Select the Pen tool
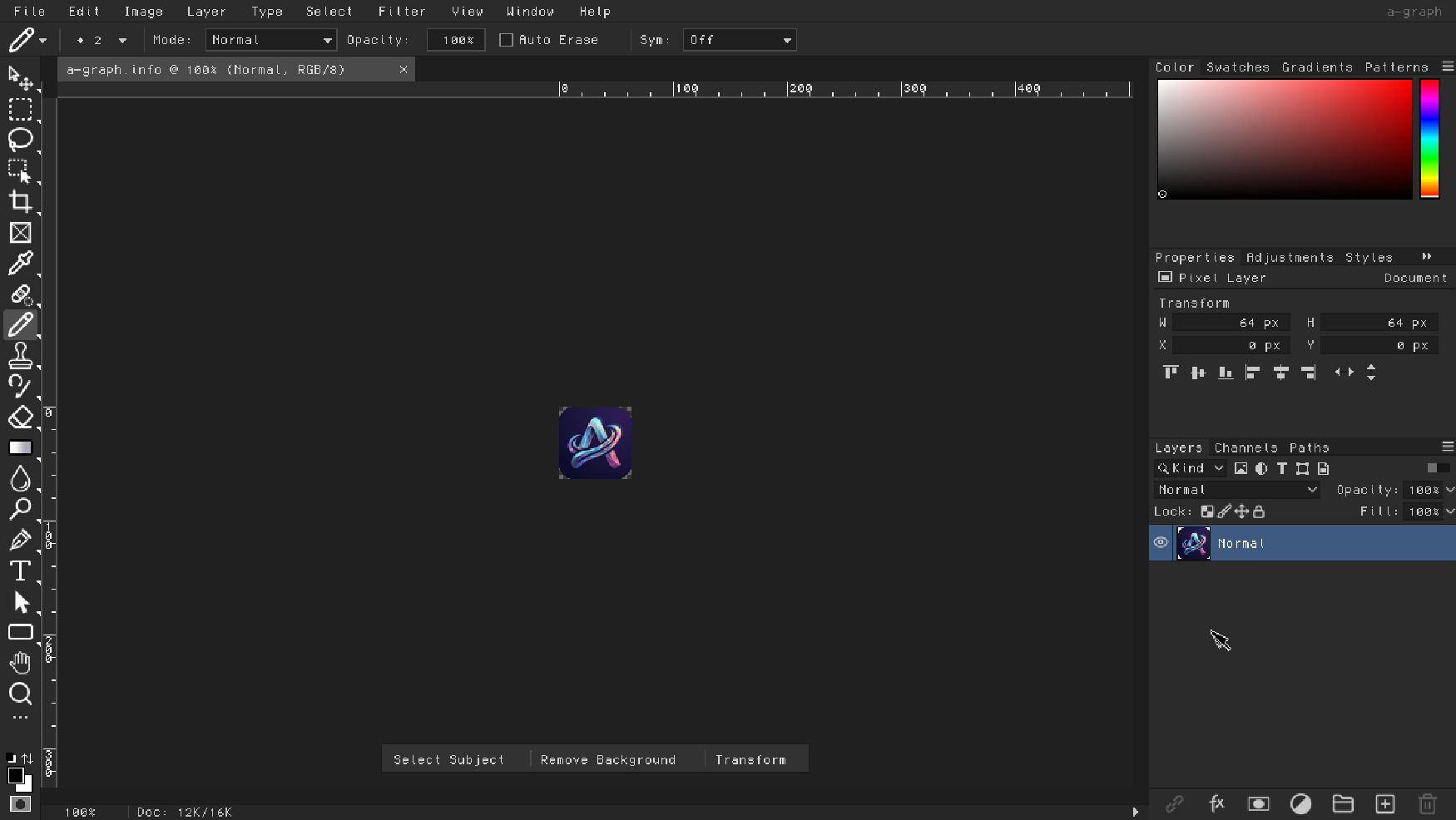1456x820 pixels. (x=20, y=540)
